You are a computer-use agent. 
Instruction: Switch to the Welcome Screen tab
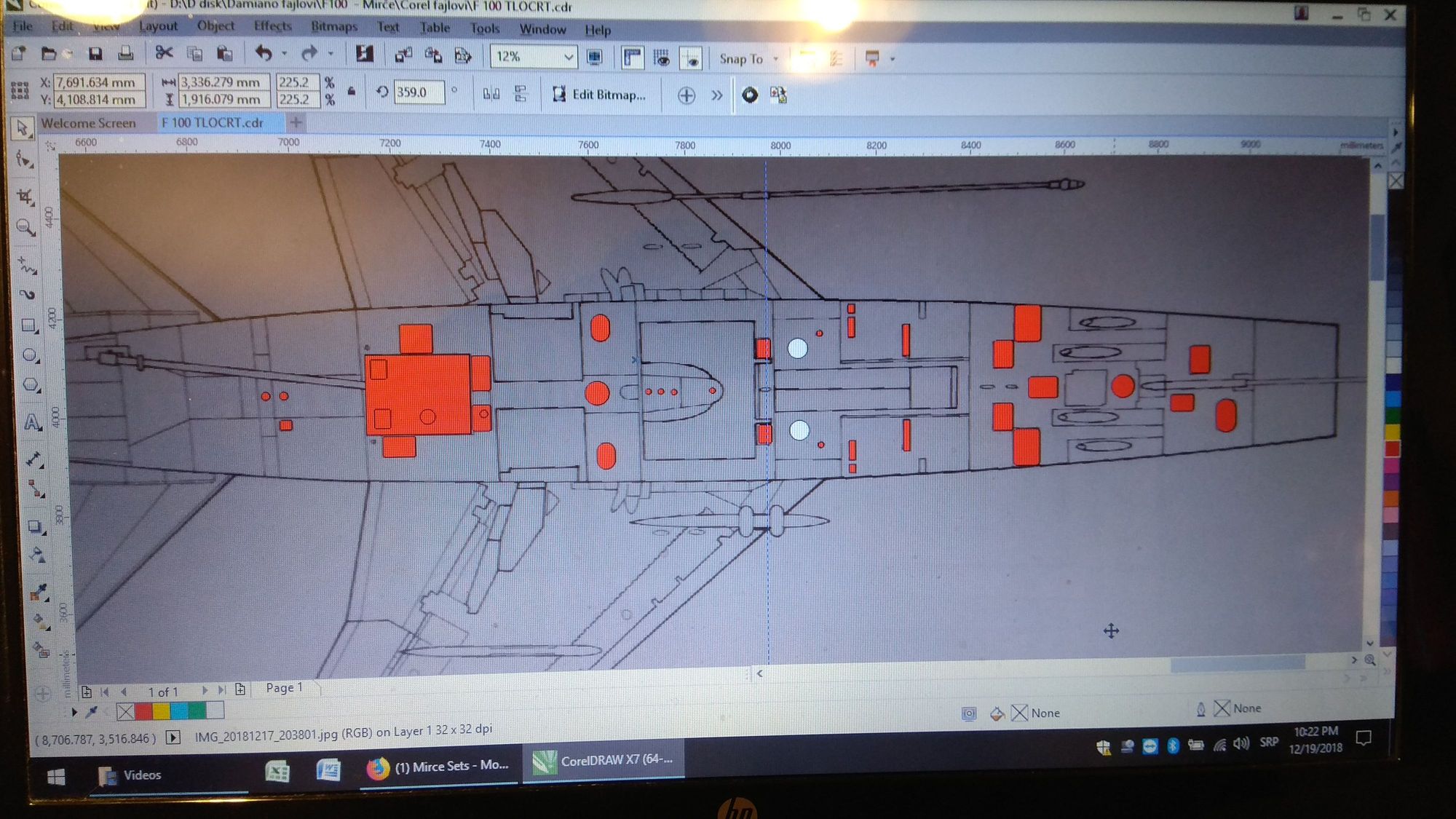point(88,123)
